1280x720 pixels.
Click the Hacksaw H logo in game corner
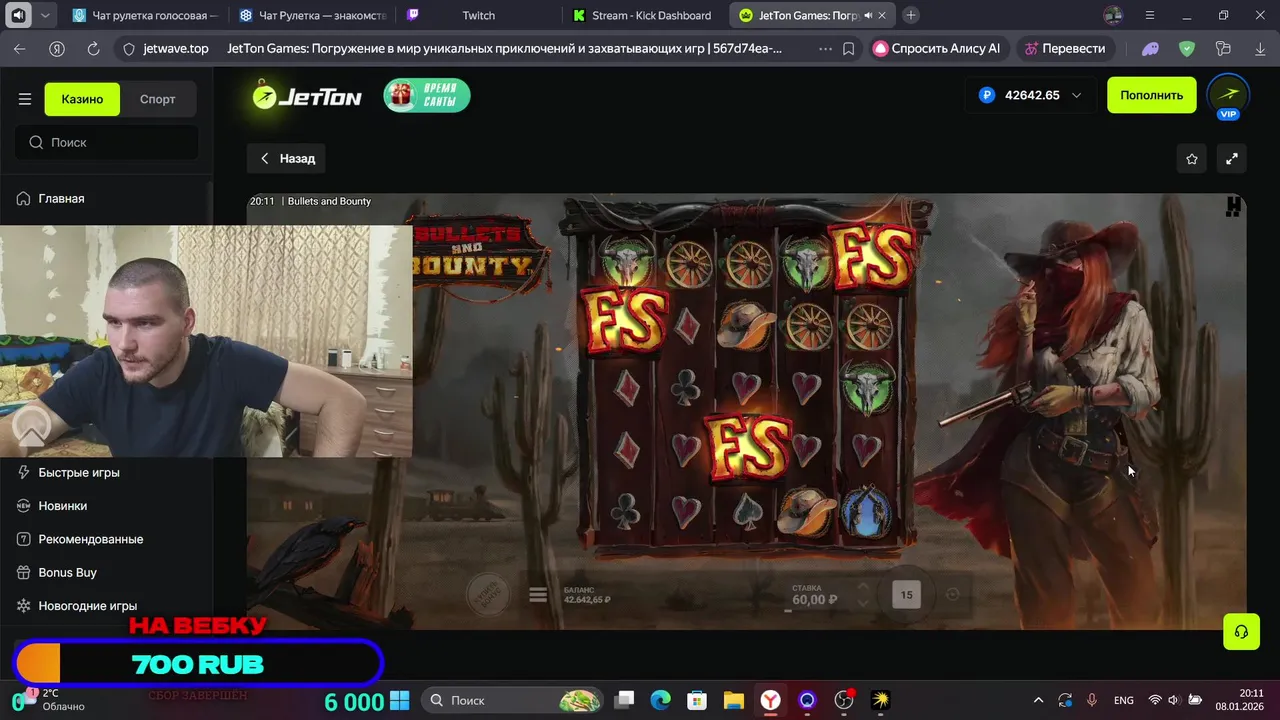1233,206
